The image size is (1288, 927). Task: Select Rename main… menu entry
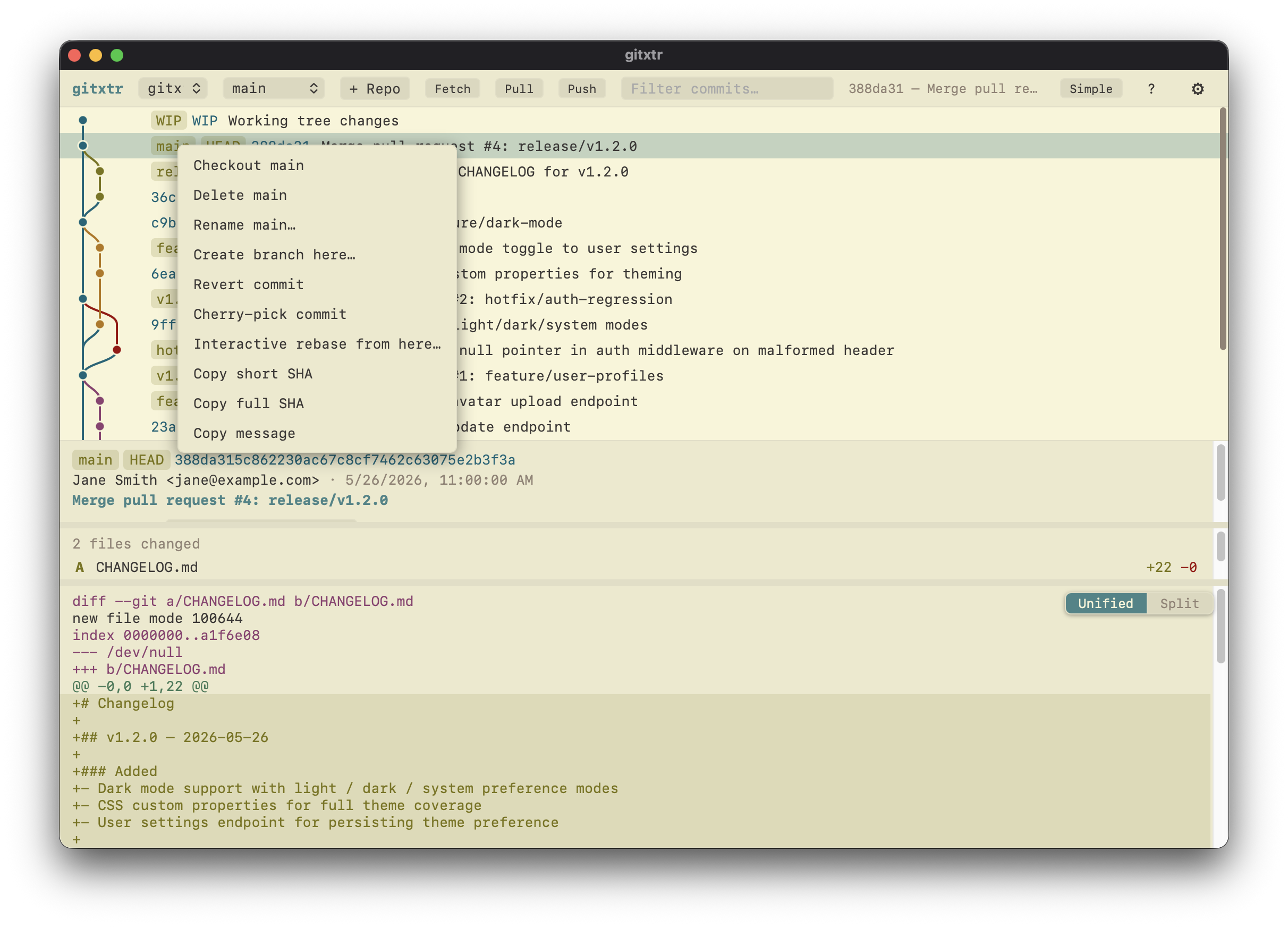(x=317, y=225)
